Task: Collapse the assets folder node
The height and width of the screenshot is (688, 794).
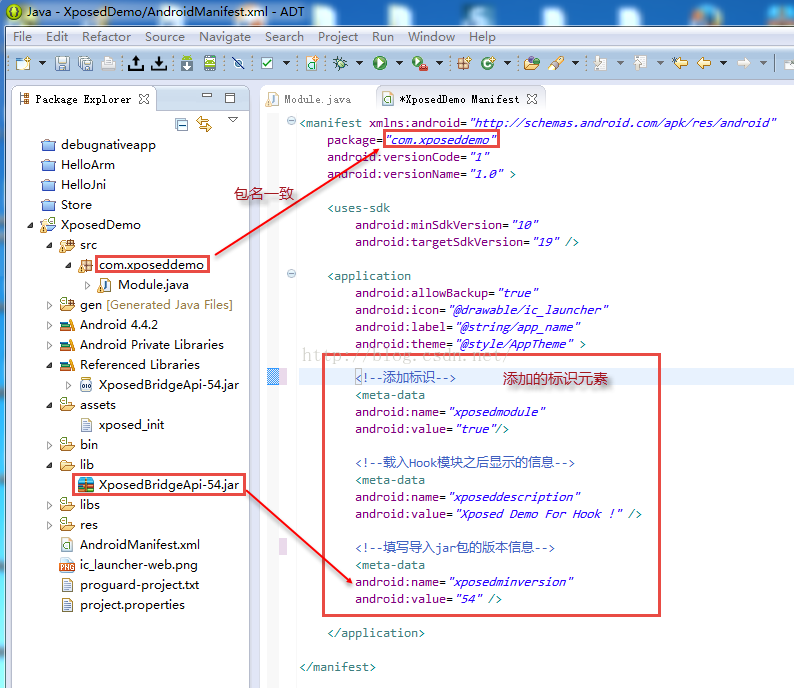Action: 49,406
